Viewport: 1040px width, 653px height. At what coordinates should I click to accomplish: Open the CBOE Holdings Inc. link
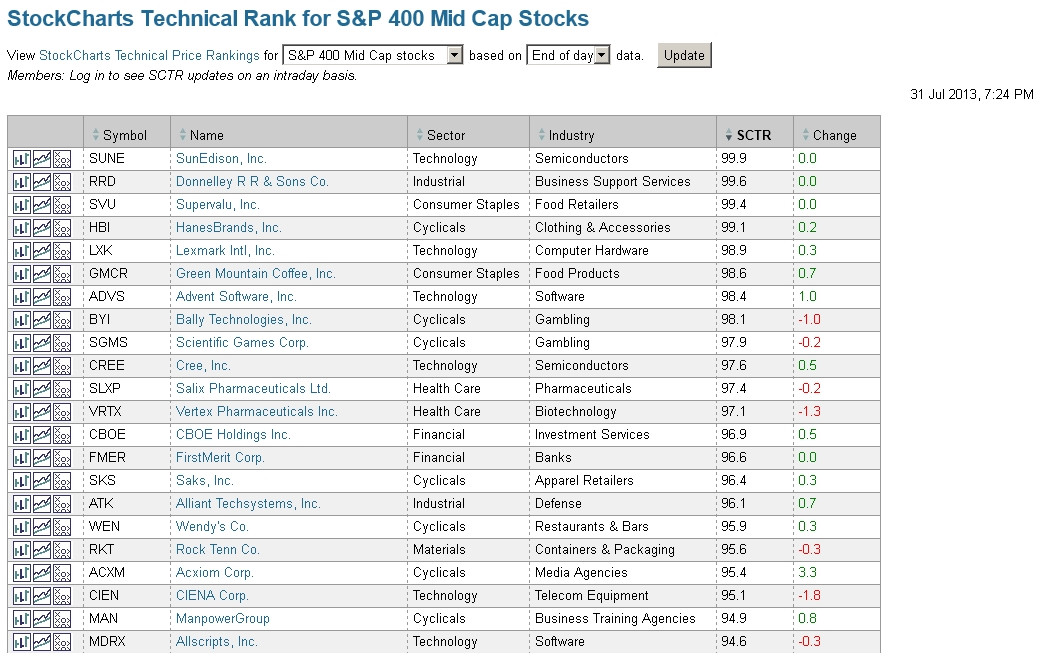(x=233, y=435)
